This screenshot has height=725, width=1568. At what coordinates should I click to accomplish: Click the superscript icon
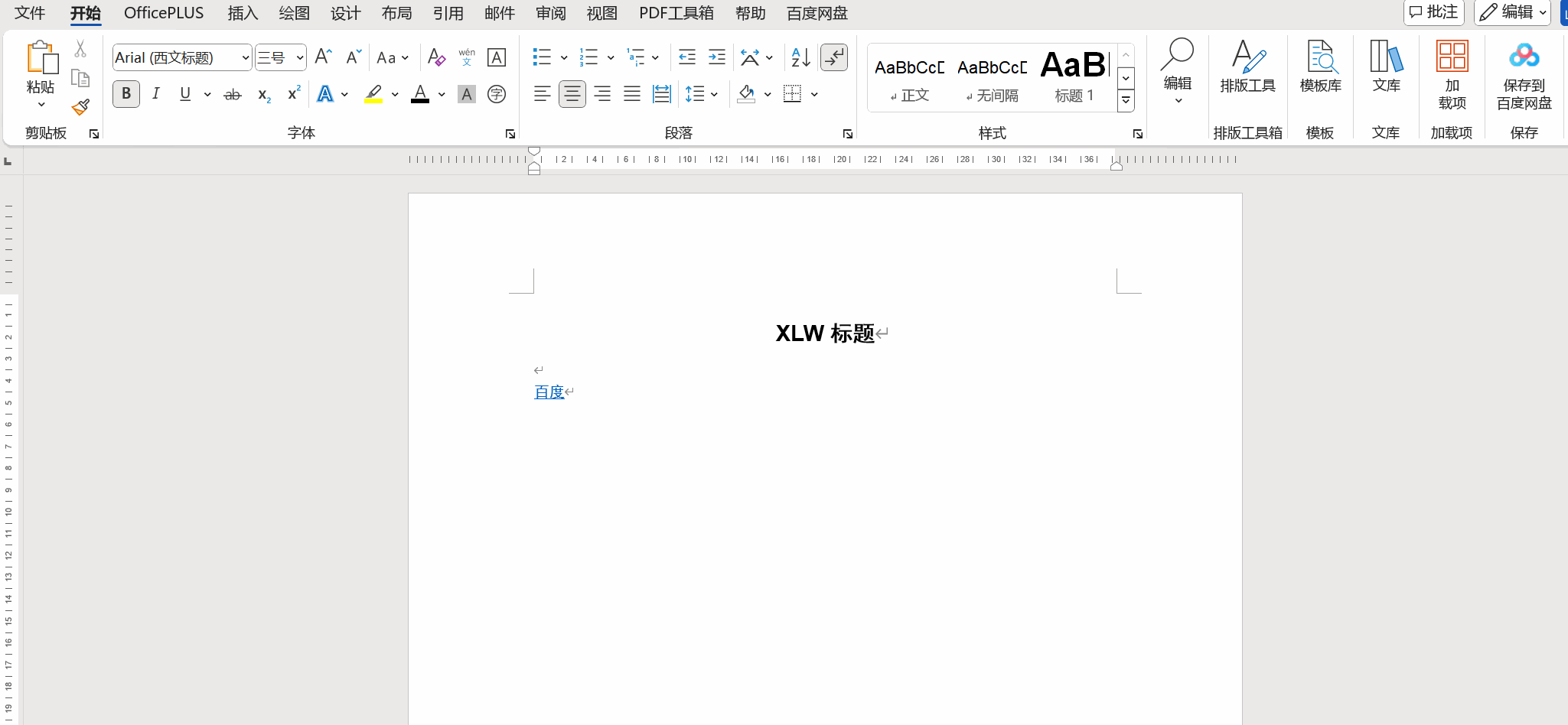click(293, 94)
